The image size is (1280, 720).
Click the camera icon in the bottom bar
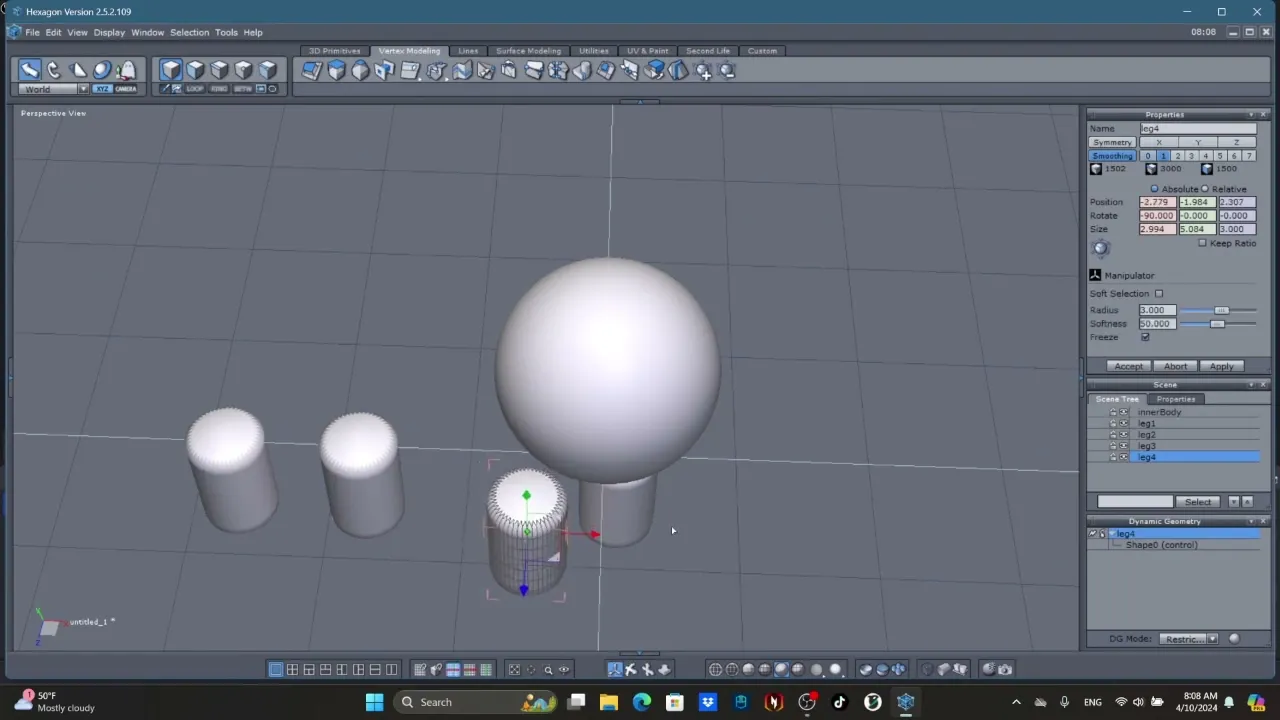(1005, 670)
